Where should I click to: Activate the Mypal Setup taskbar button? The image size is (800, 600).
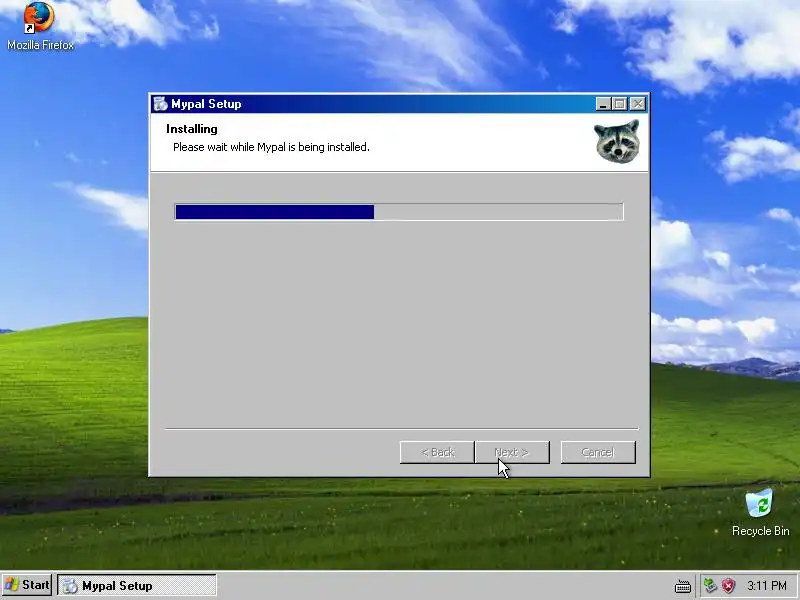point(137,585)
